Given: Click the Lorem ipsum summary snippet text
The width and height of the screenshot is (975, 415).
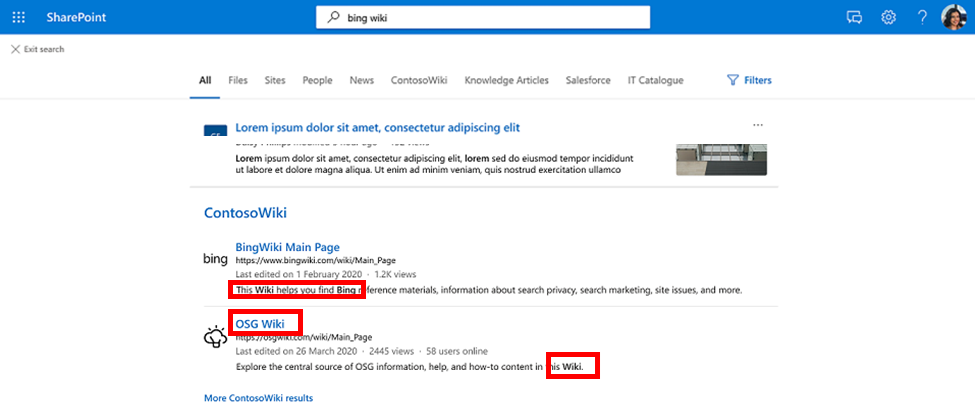Looking at the screenshot, I should coord(434,164).
